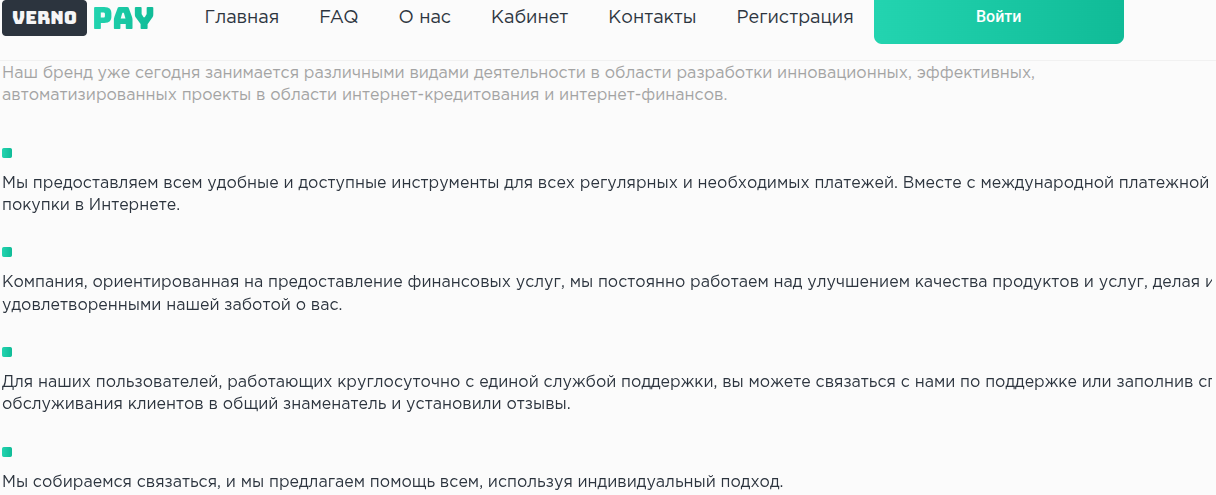The height and width of the screenshot is (495, 1216).
Task: Navigate to Контакты
Action: click(652, 17)
